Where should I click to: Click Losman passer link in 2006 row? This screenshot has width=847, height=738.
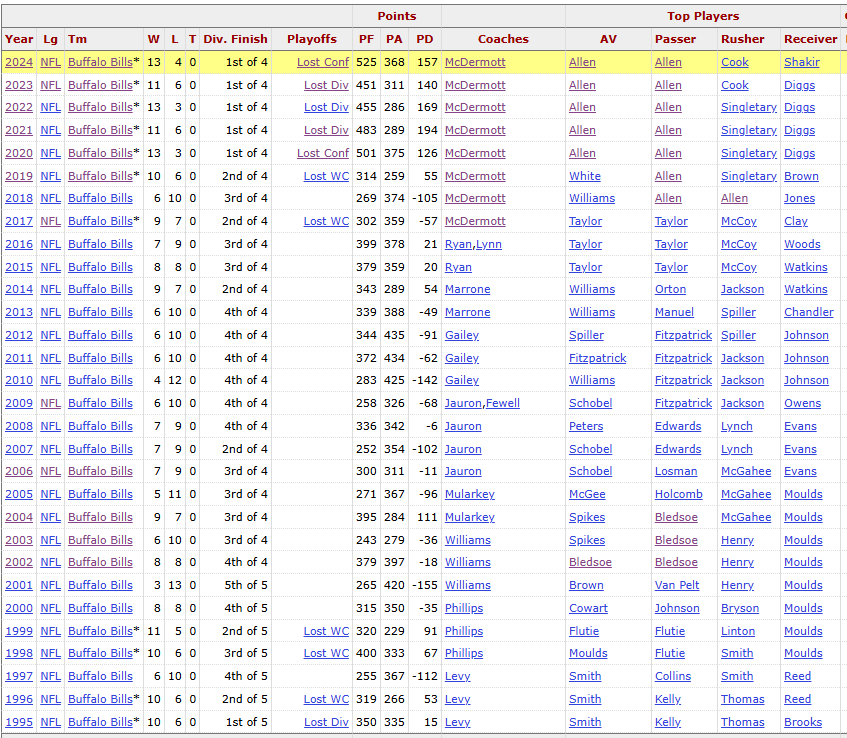tap(676, 472)
